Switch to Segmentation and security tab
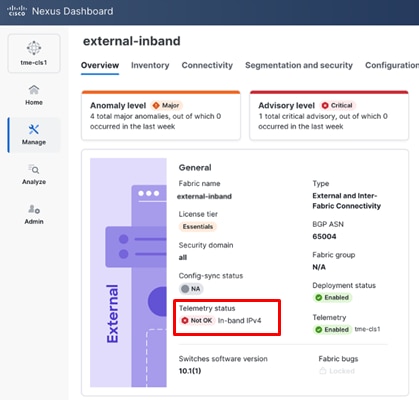 (299, 65)
